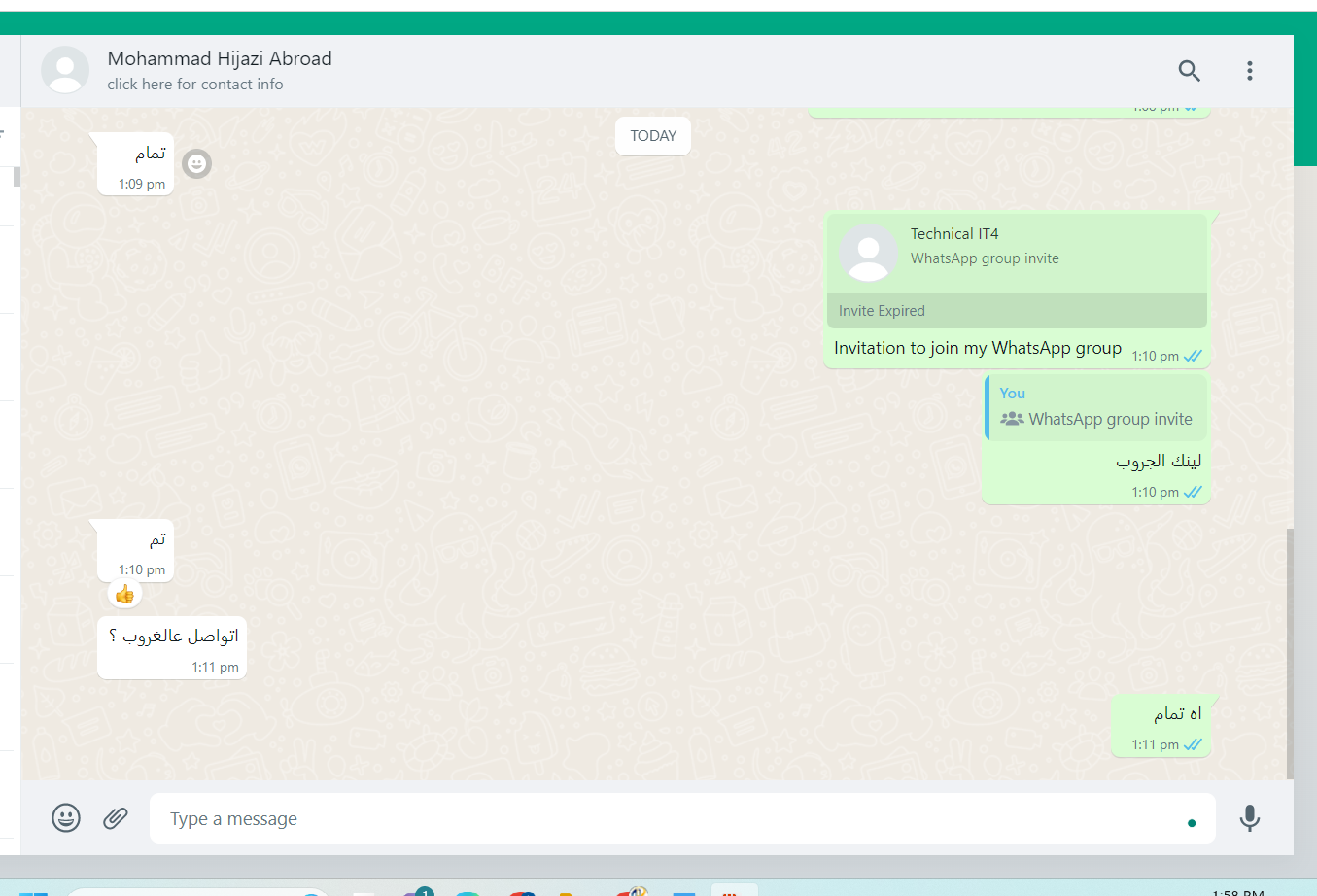1317x896 pixels.
Task: Click the Type a message field
Action: 682,818
